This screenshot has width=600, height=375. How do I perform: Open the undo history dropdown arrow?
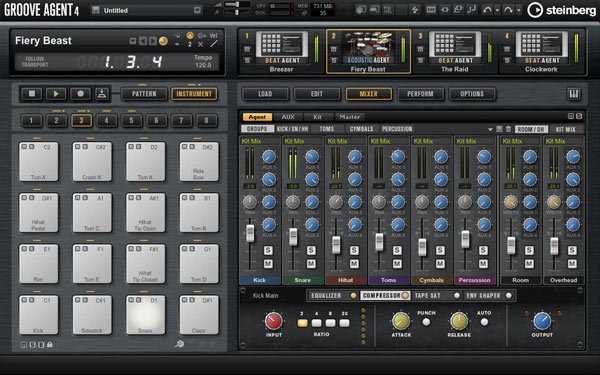(x=497, y=10)
